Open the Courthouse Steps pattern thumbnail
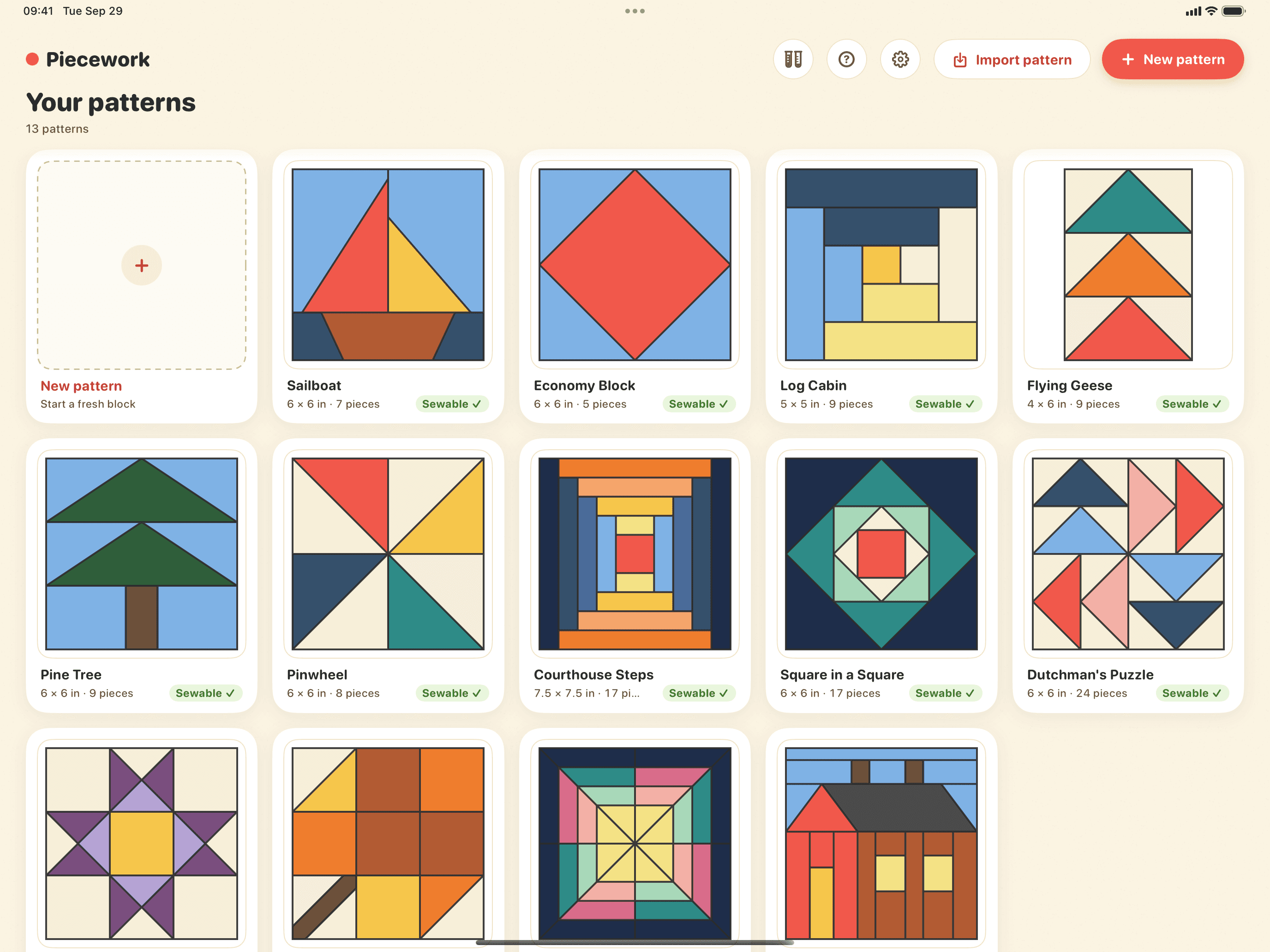 (635, 554)
